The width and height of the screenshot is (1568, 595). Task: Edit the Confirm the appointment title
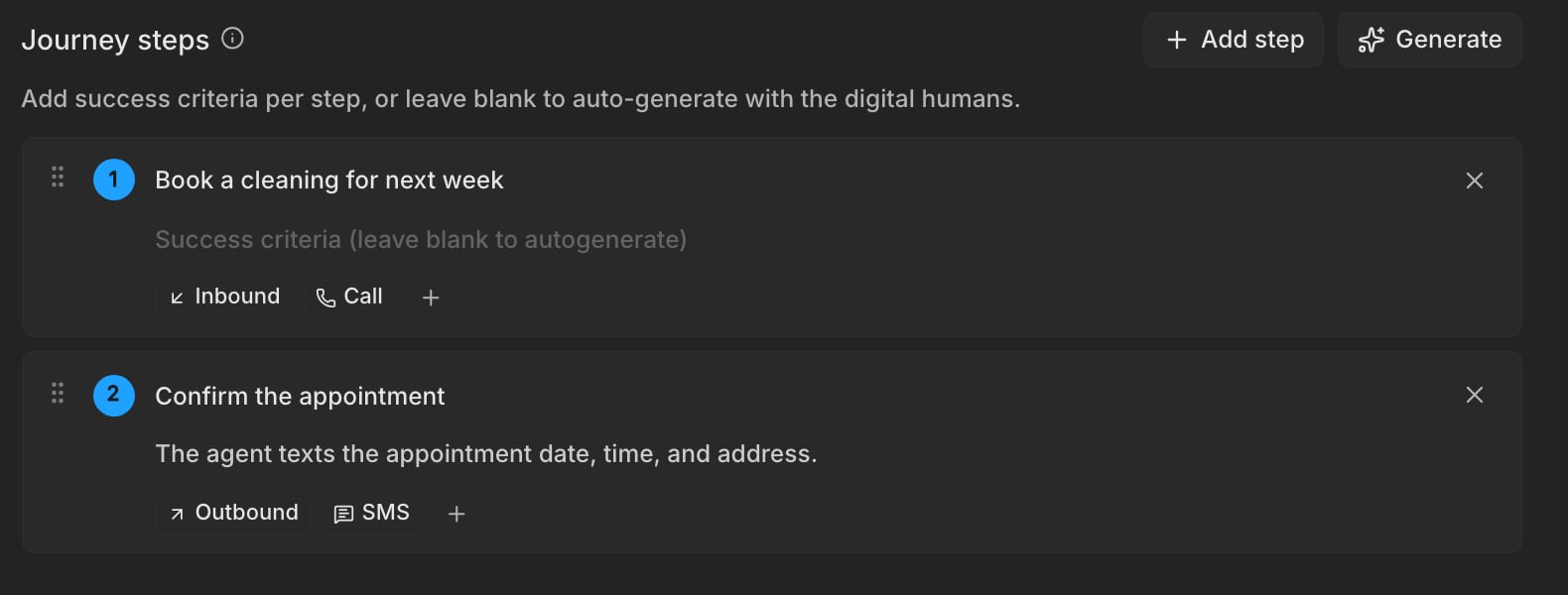300,397
